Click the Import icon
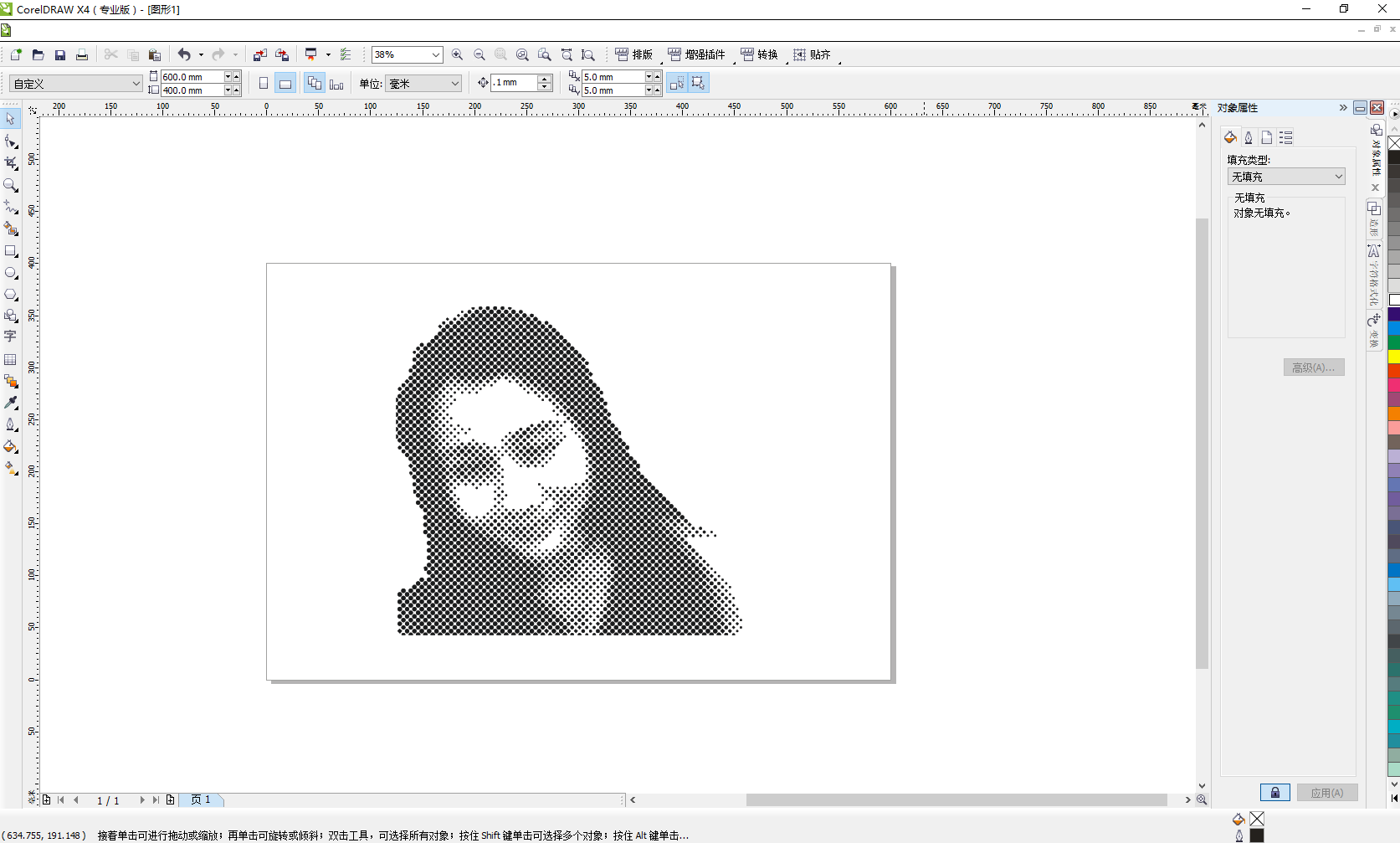 [x=260, y=54]
